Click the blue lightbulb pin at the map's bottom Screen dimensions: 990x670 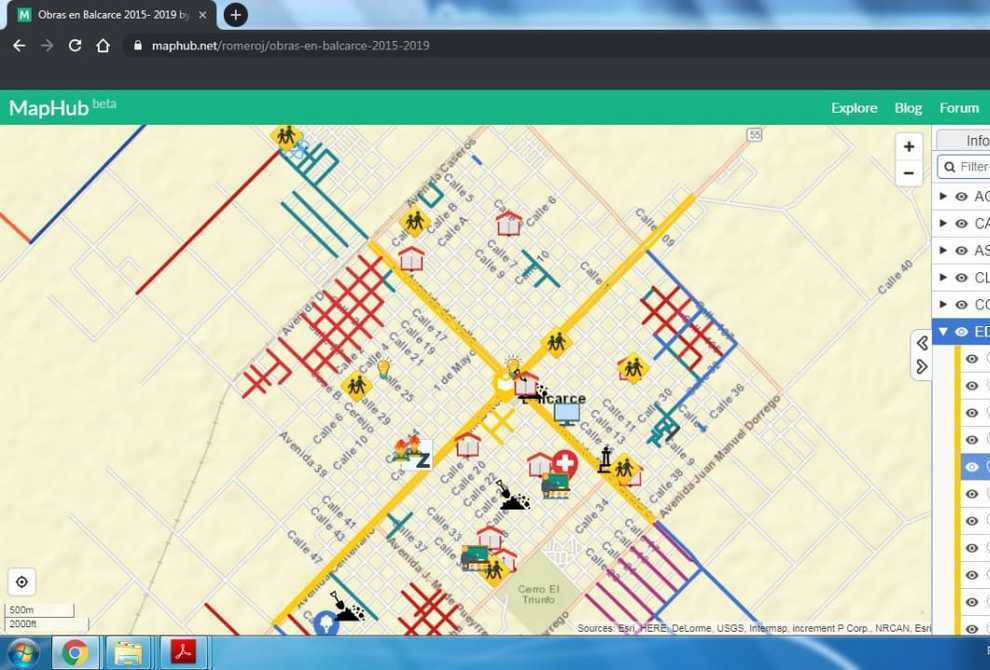326,623
